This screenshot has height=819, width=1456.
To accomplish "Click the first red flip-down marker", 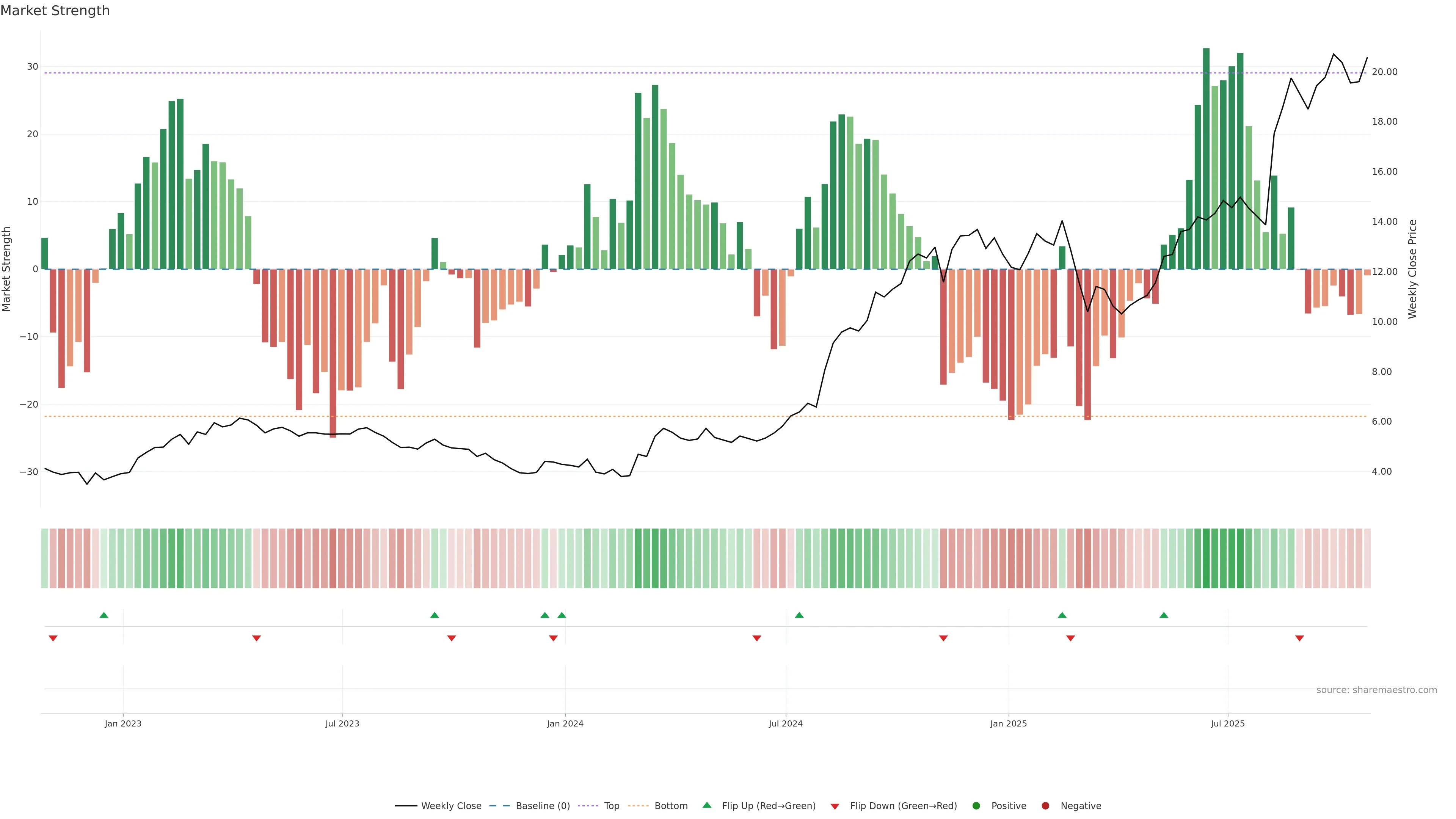I will point(53,638).
